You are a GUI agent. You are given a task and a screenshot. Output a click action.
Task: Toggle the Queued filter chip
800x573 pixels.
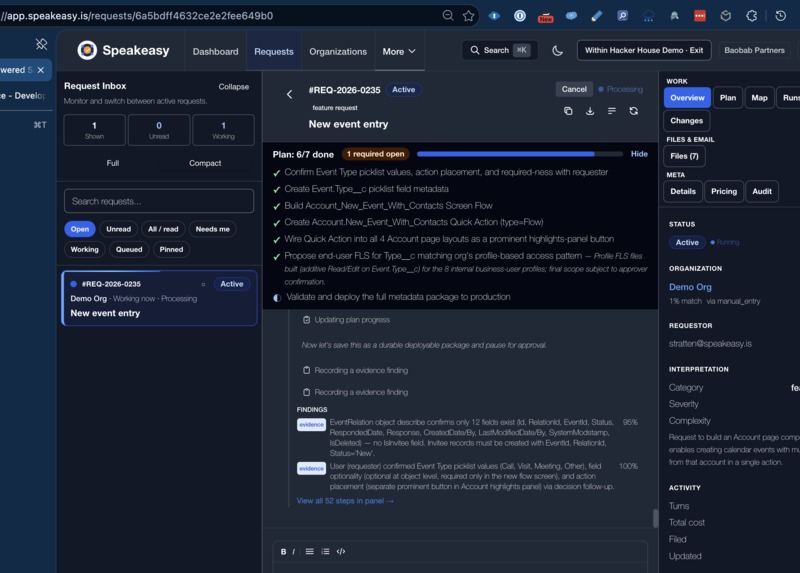tap(129, 250)
